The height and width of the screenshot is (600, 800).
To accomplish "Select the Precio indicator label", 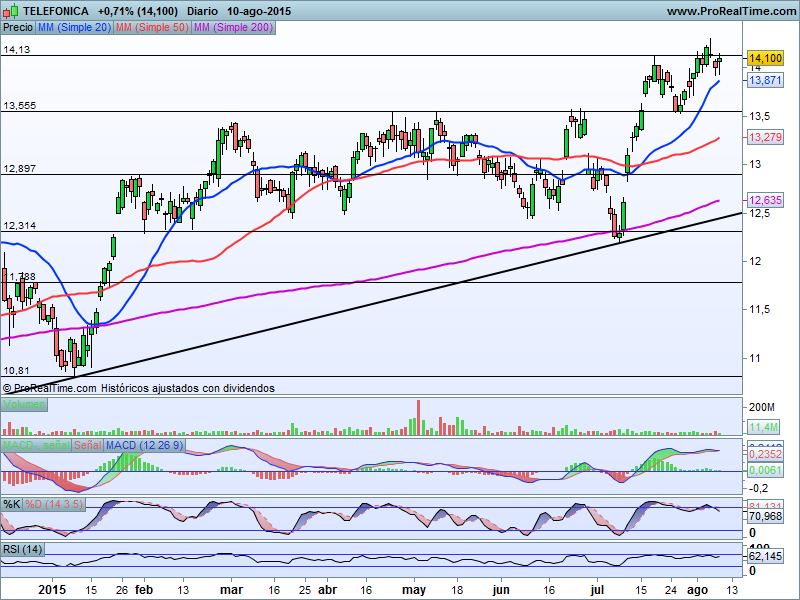I will [17, 27].
